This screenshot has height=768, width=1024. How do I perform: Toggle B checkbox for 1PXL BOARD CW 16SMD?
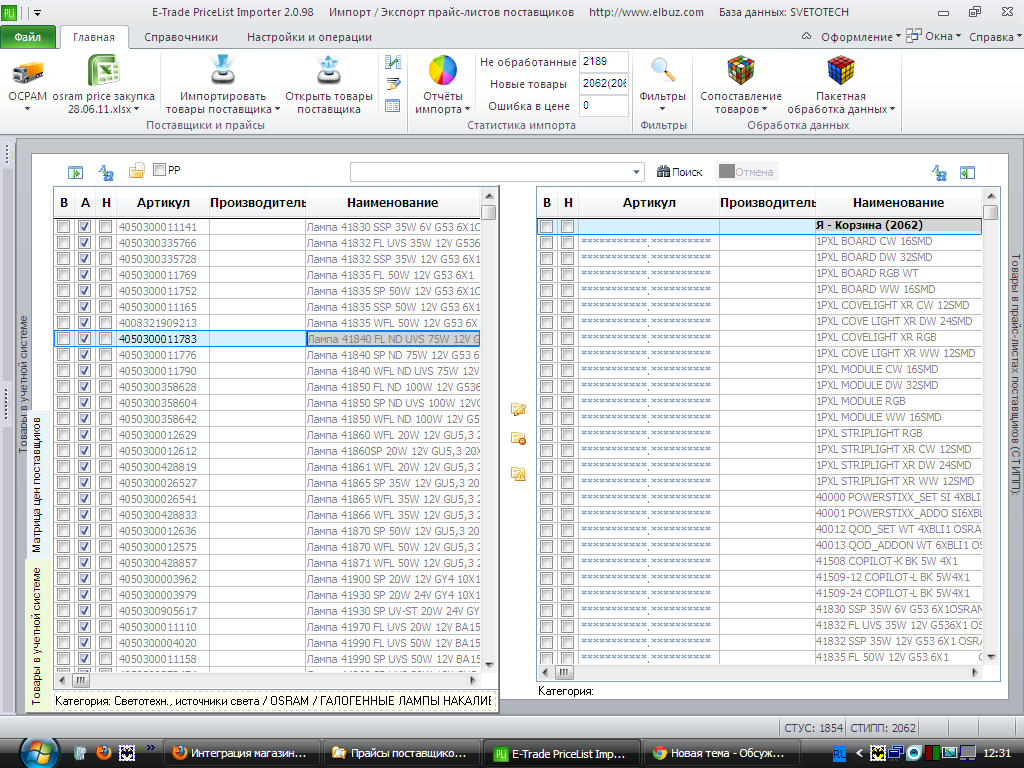coord(547,243)
